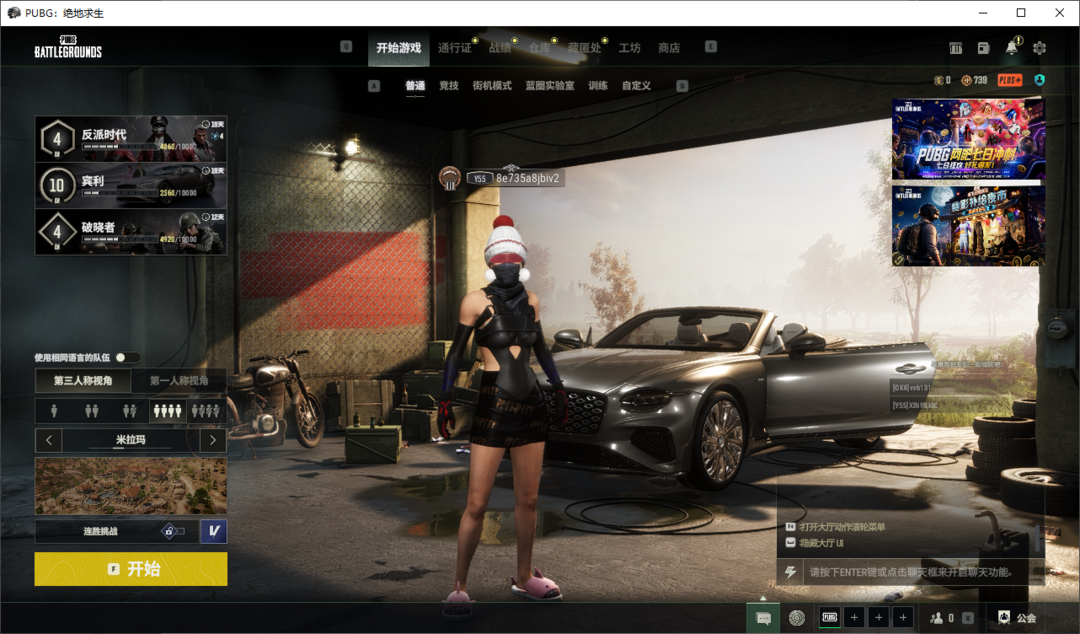This screenshot has height=634, width=1080.
Task: Open the notifications bell
Action: (1011, 48)
